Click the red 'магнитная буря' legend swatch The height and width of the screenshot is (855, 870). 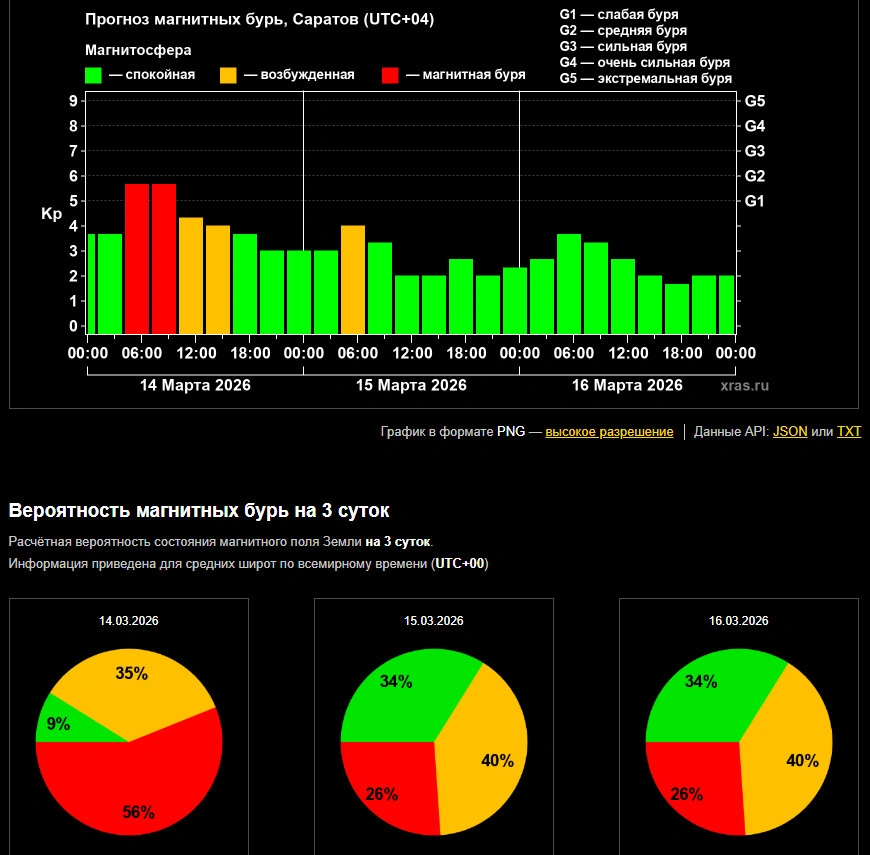coord(391,75)
